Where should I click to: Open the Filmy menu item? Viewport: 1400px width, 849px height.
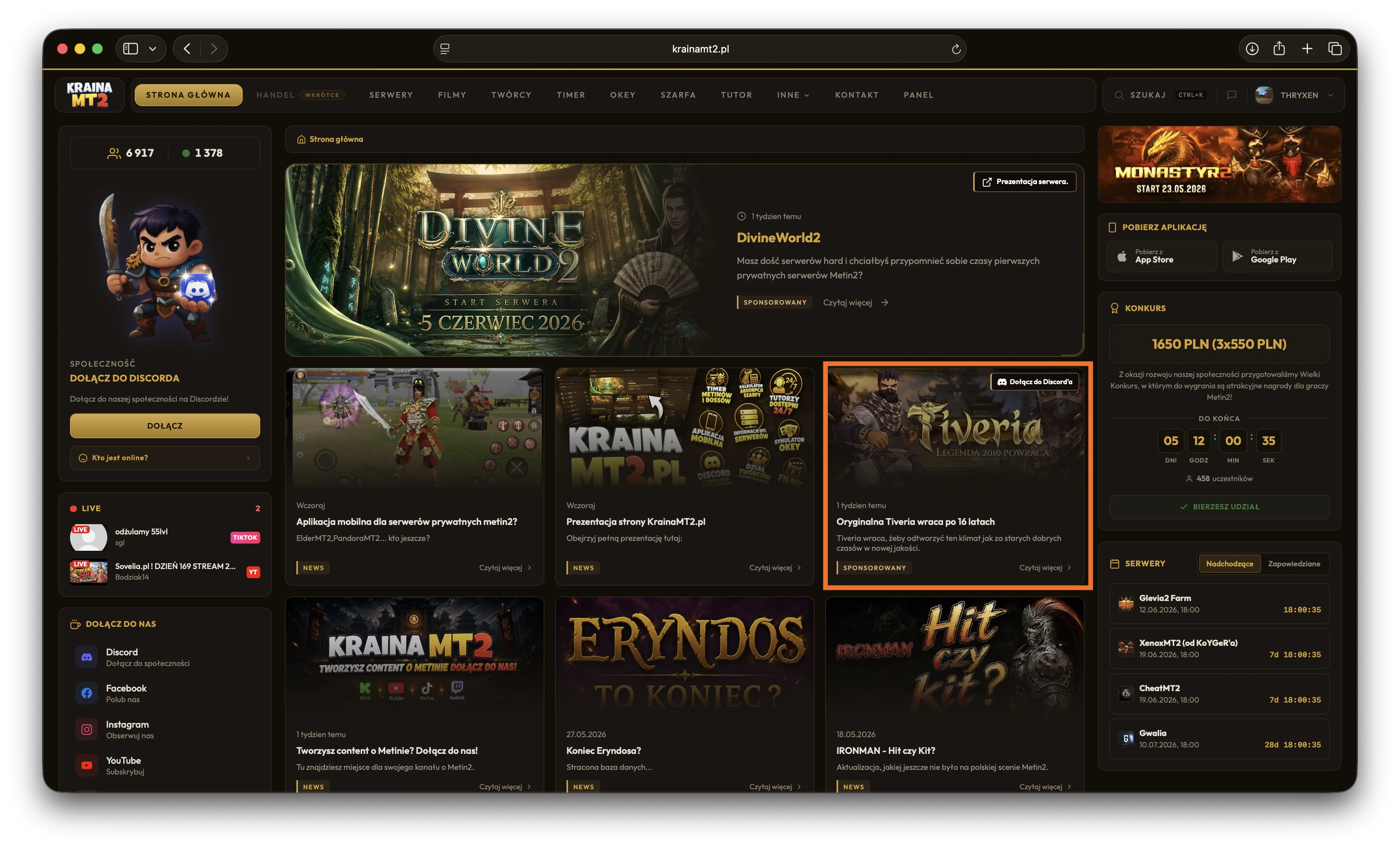(x=452, y=95)
